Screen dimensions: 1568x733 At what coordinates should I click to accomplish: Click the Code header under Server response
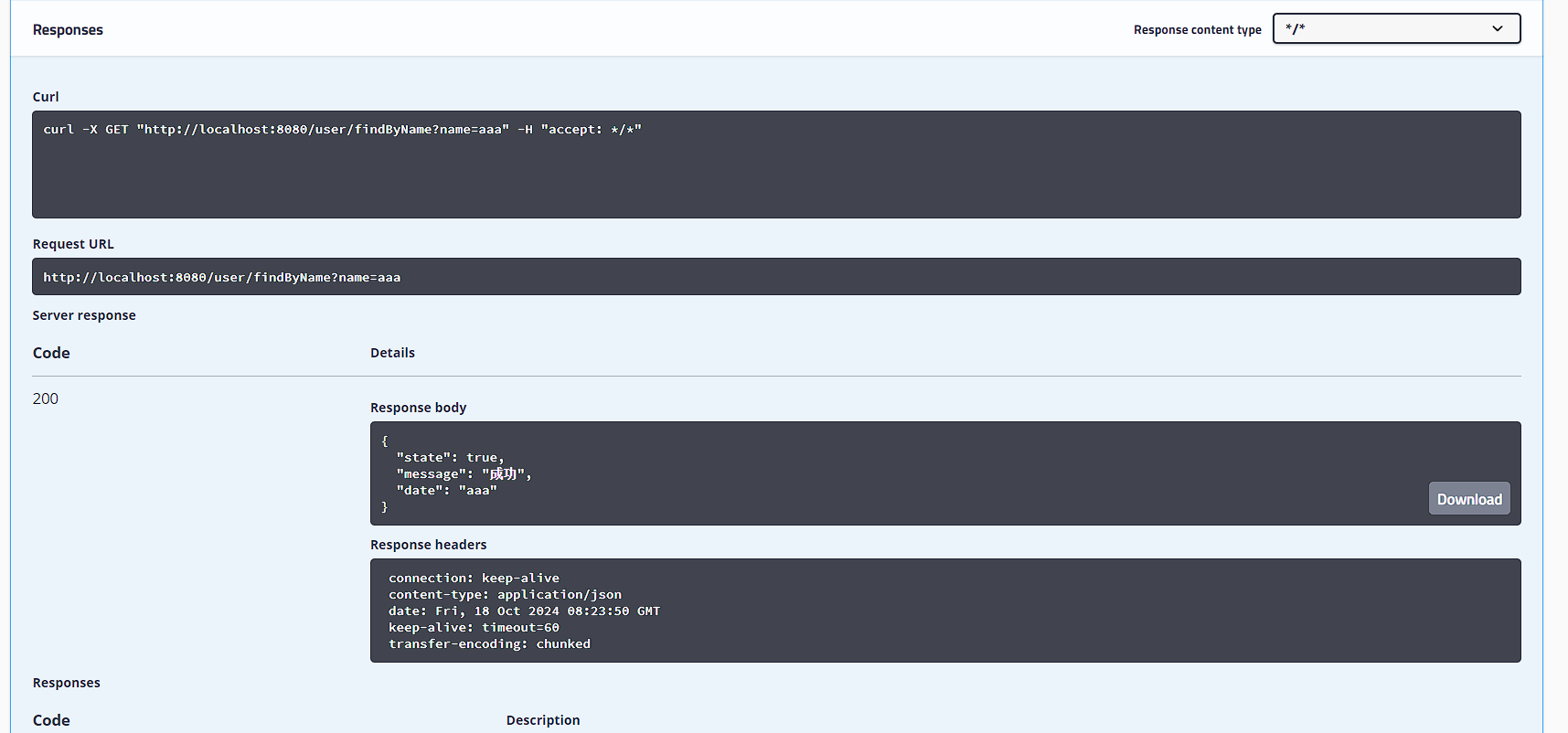pyautogui.click(x=51, y=353)
